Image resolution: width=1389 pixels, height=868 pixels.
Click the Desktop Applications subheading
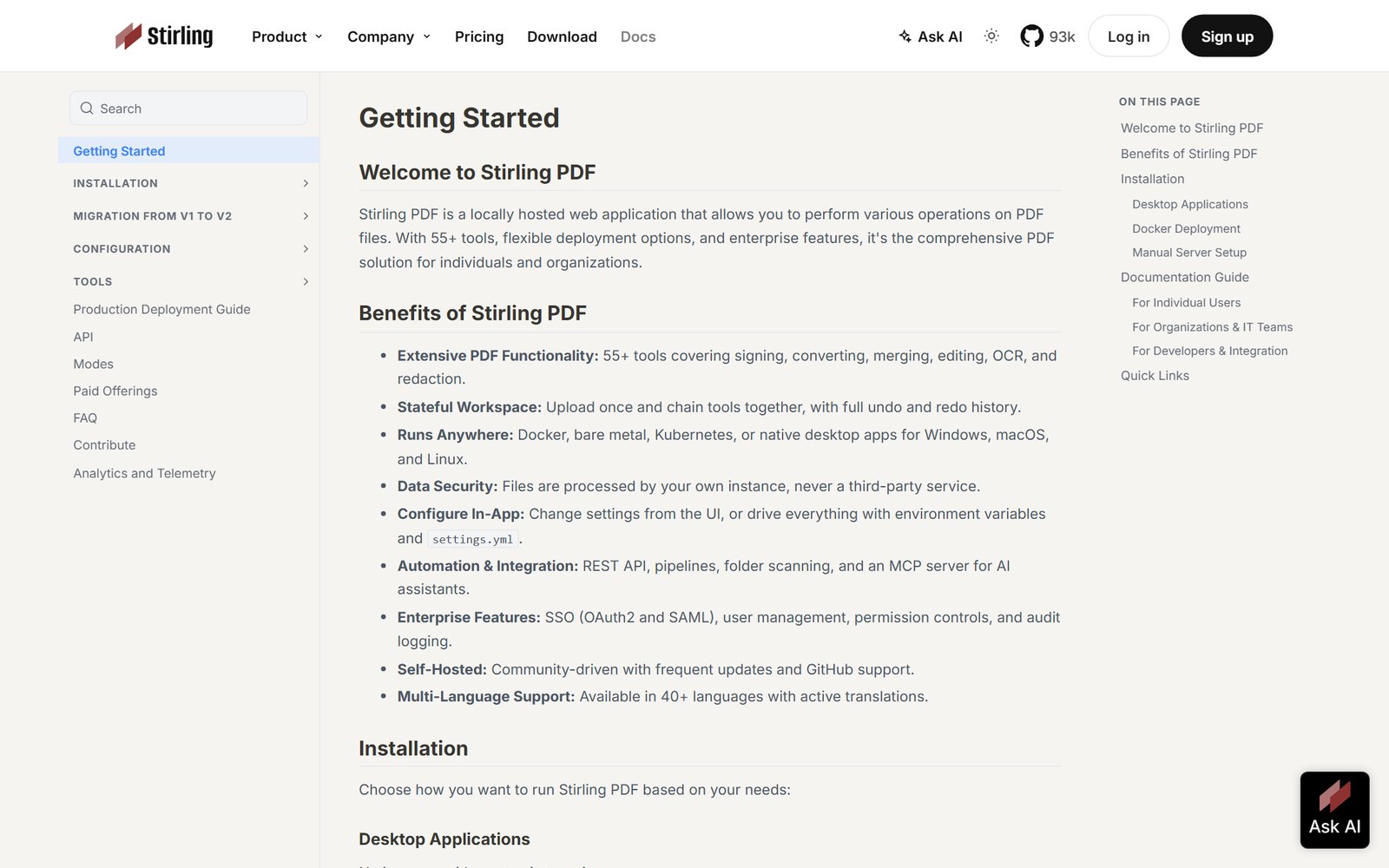pos(444,839)
